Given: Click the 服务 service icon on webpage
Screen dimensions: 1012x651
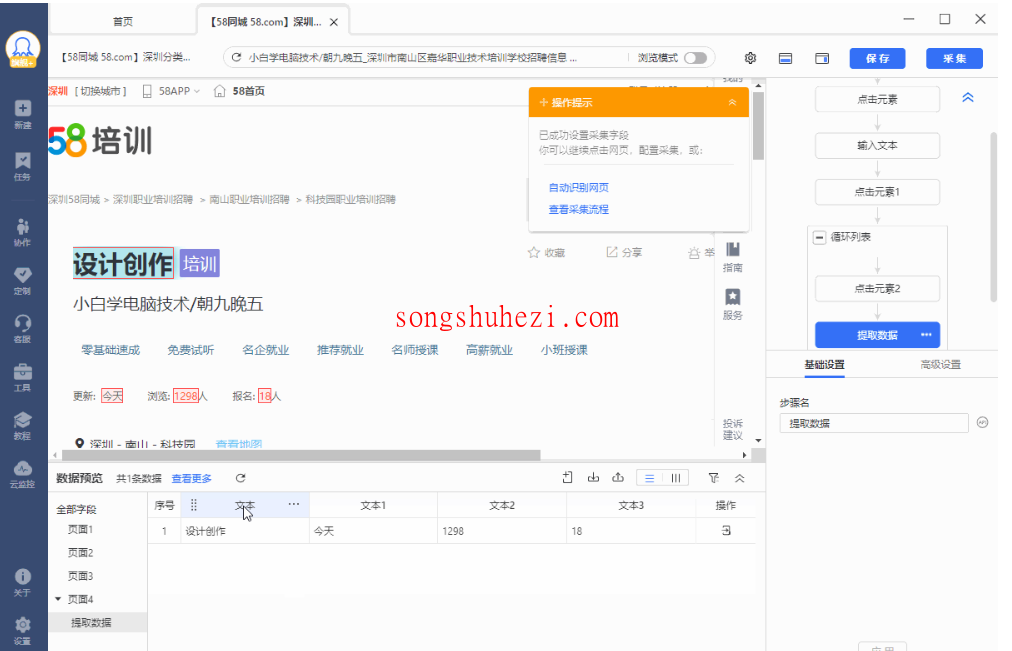Looking at the screenshot, I should [733, 305].
